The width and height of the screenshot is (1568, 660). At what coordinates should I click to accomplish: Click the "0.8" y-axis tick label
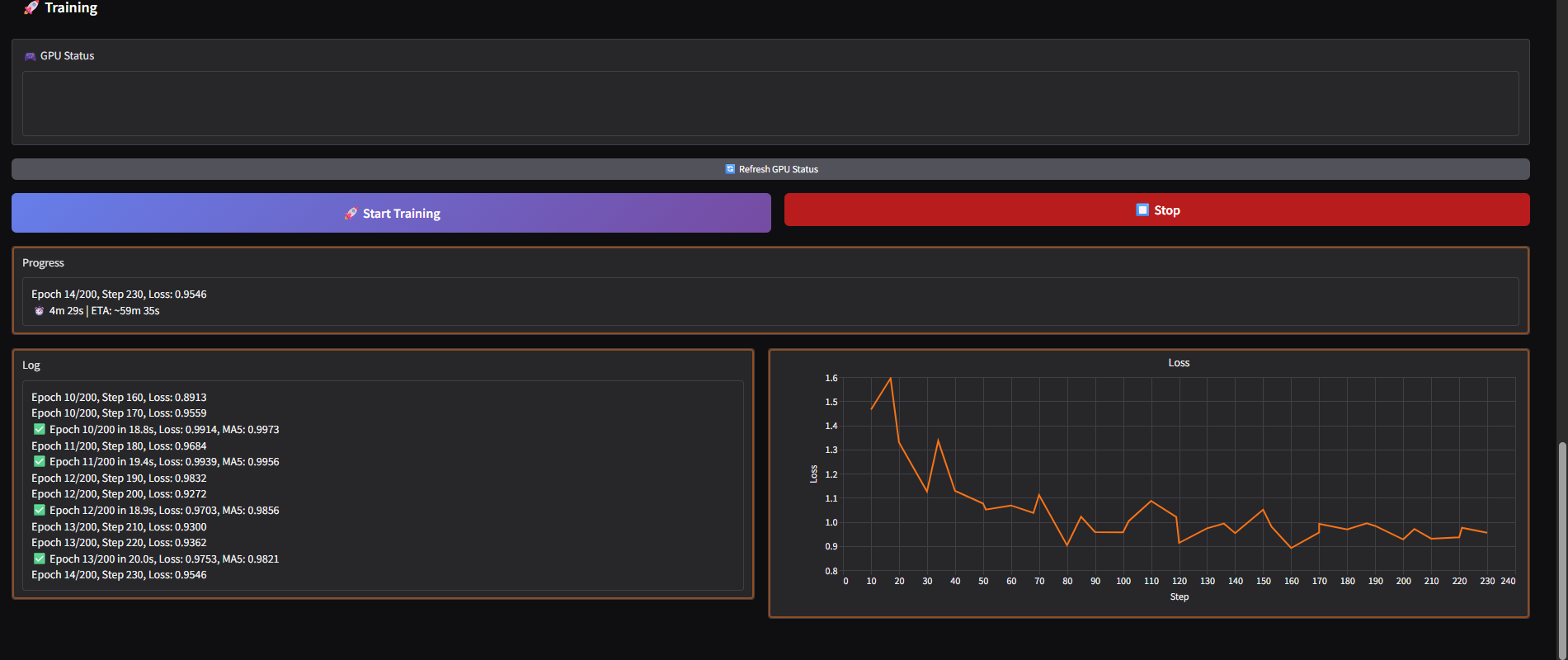[x=831, y=571]
